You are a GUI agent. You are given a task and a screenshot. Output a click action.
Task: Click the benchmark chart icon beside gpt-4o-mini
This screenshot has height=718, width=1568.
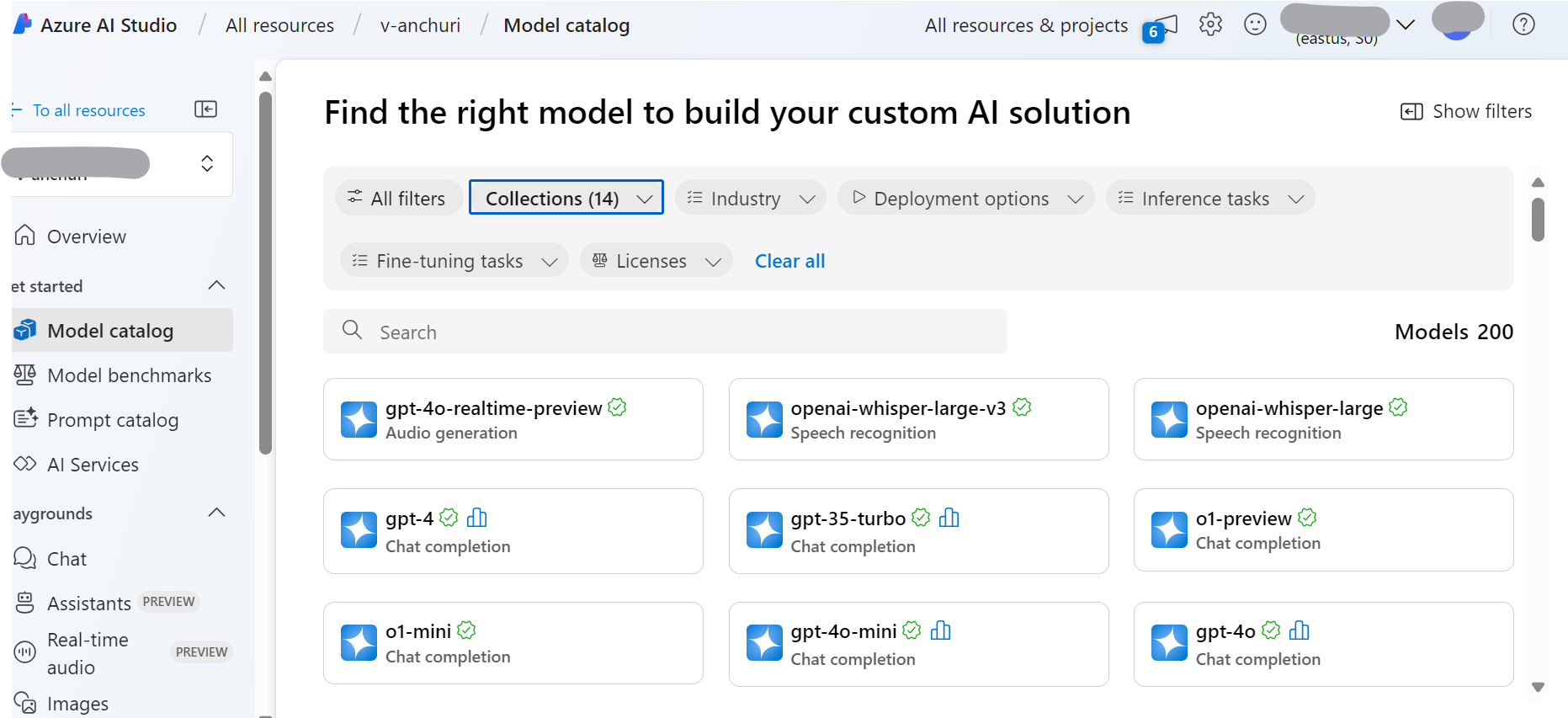click(941, 630)
